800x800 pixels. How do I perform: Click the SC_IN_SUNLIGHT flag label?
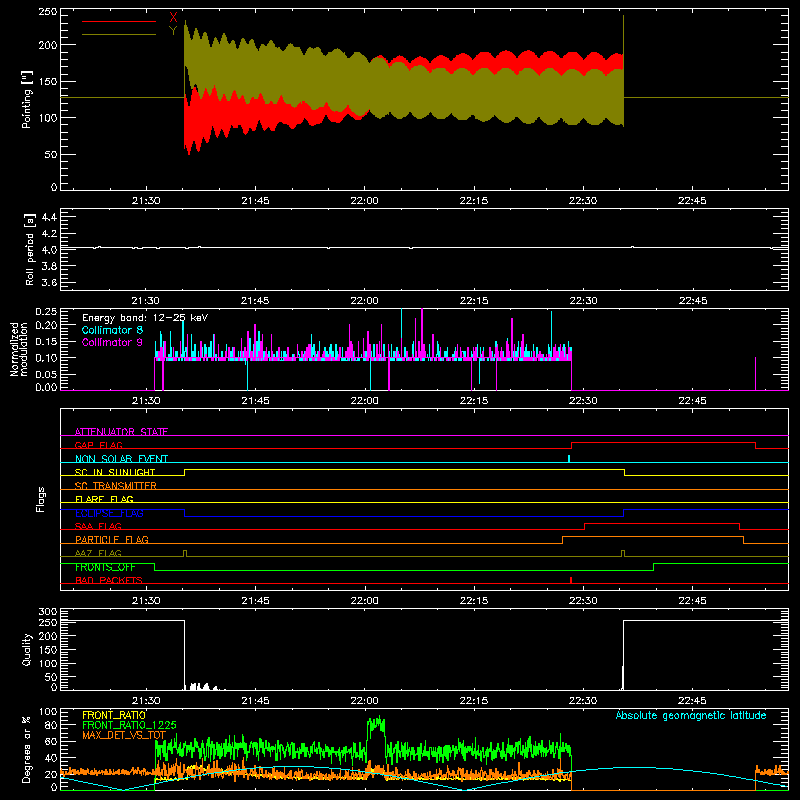tap(115, 472)
